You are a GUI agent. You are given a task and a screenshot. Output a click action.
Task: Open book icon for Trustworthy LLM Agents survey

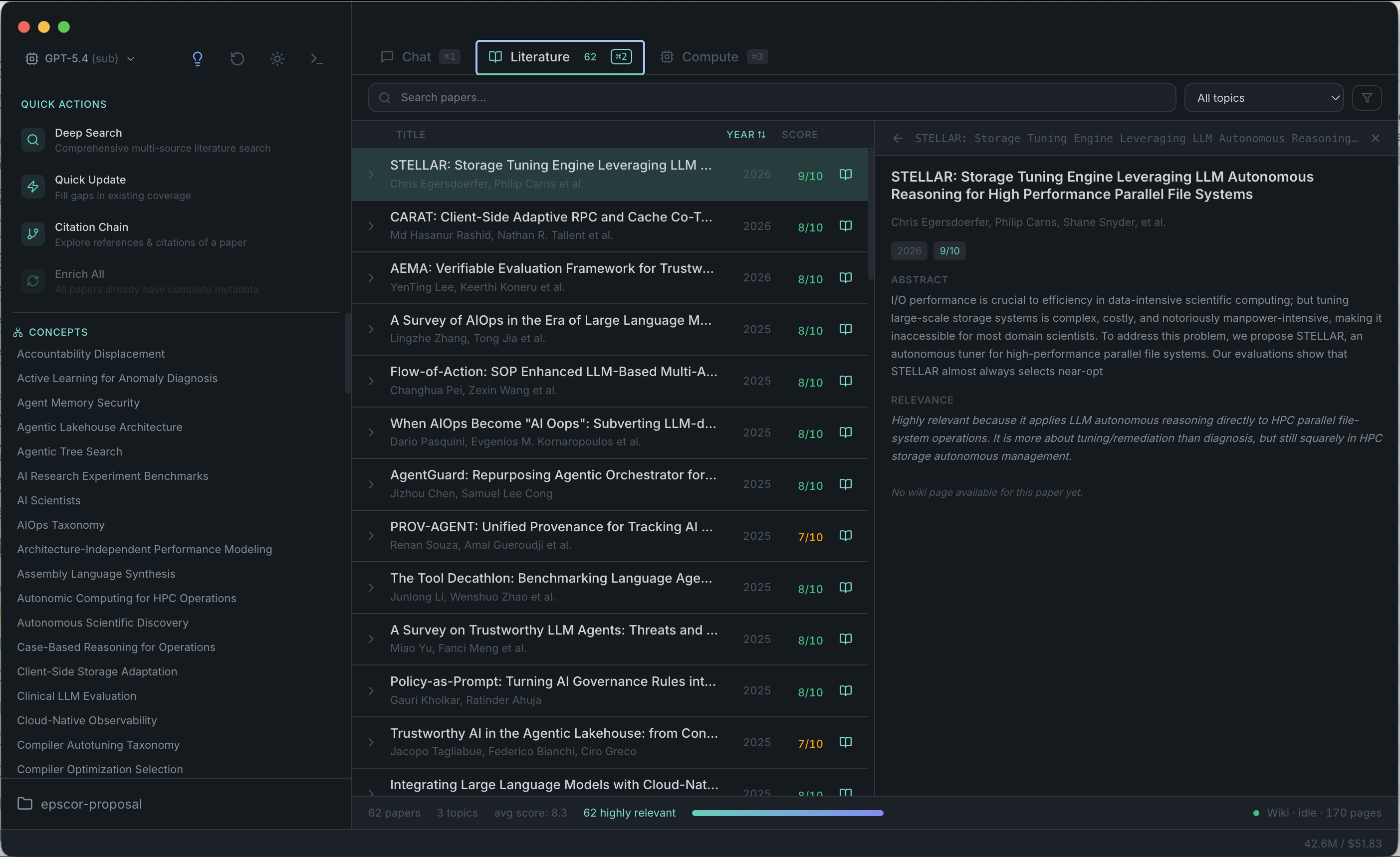click(846, 640)
